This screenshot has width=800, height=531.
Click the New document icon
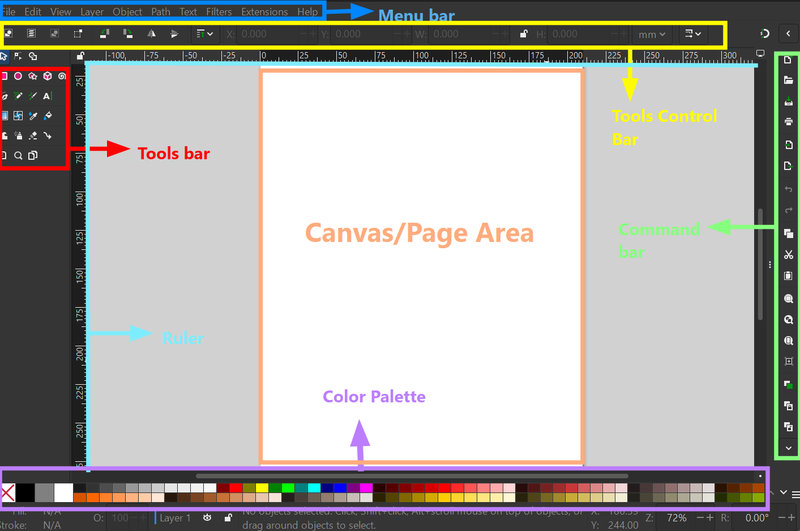tap(788, 60)
